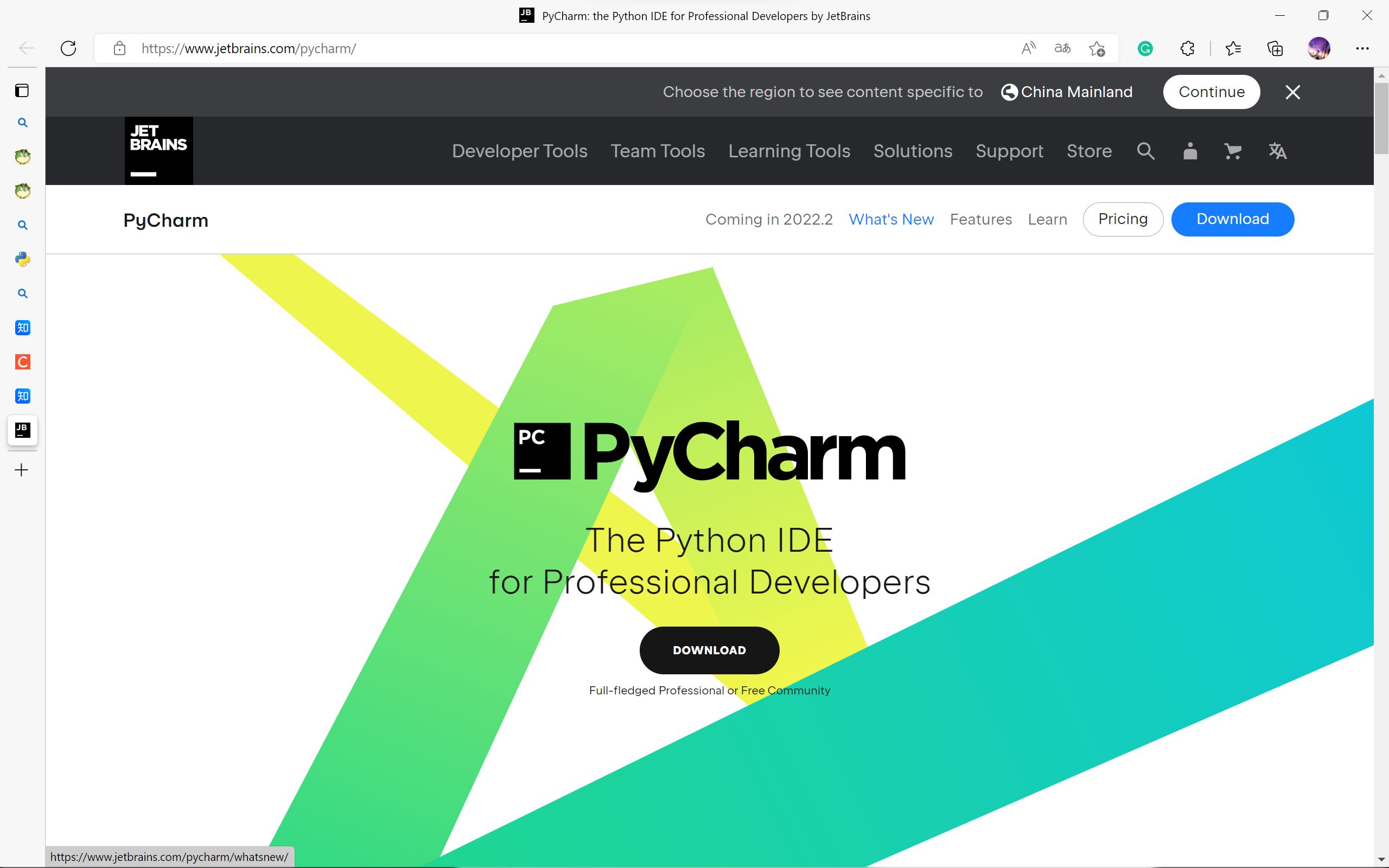Click the language selector icon in navbar

[x=1277, y=151]
